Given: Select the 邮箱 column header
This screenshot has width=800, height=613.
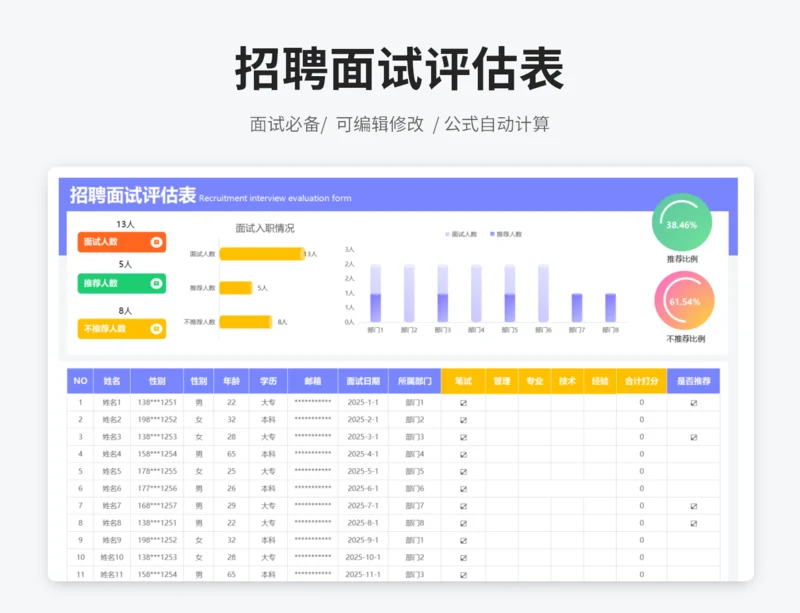Looking at the screenshot, I should point(313,381).
